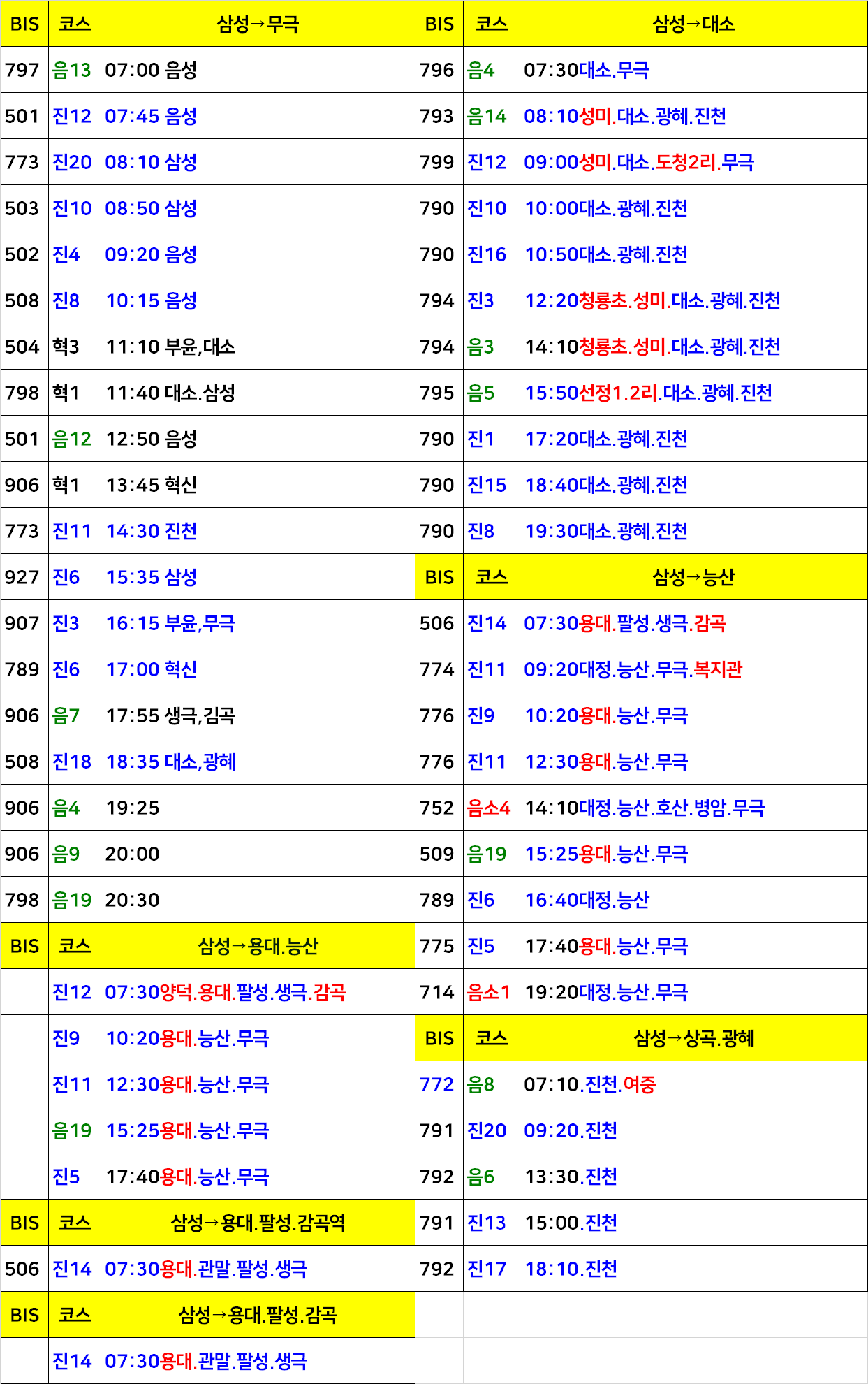Click the '08:10 삼성' departure cell

tap(258, 162)
